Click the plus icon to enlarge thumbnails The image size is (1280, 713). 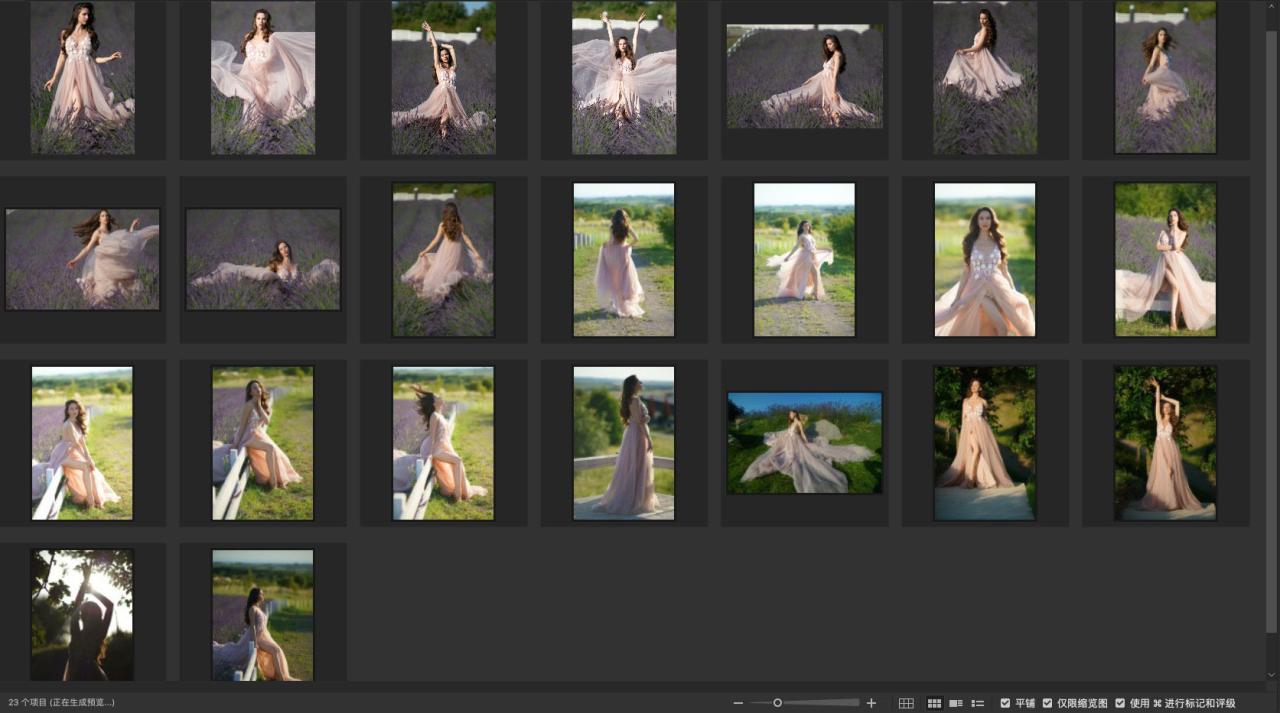(x=871, y=703)
